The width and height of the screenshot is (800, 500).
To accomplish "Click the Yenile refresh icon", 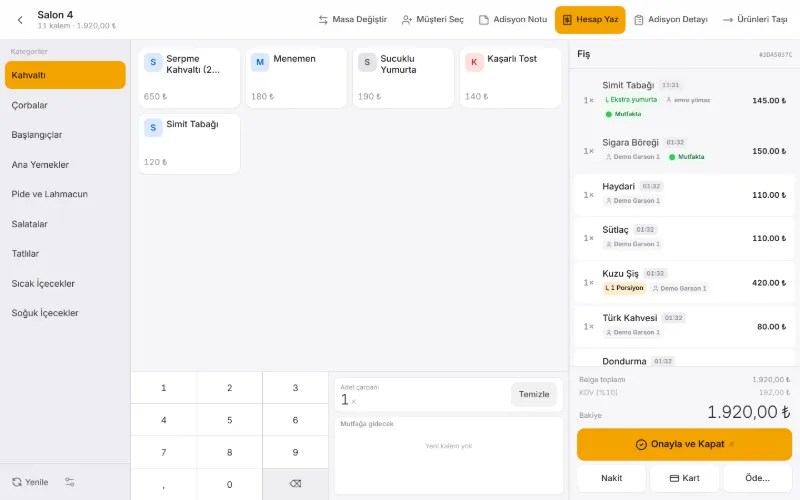I will pos(17,482).
